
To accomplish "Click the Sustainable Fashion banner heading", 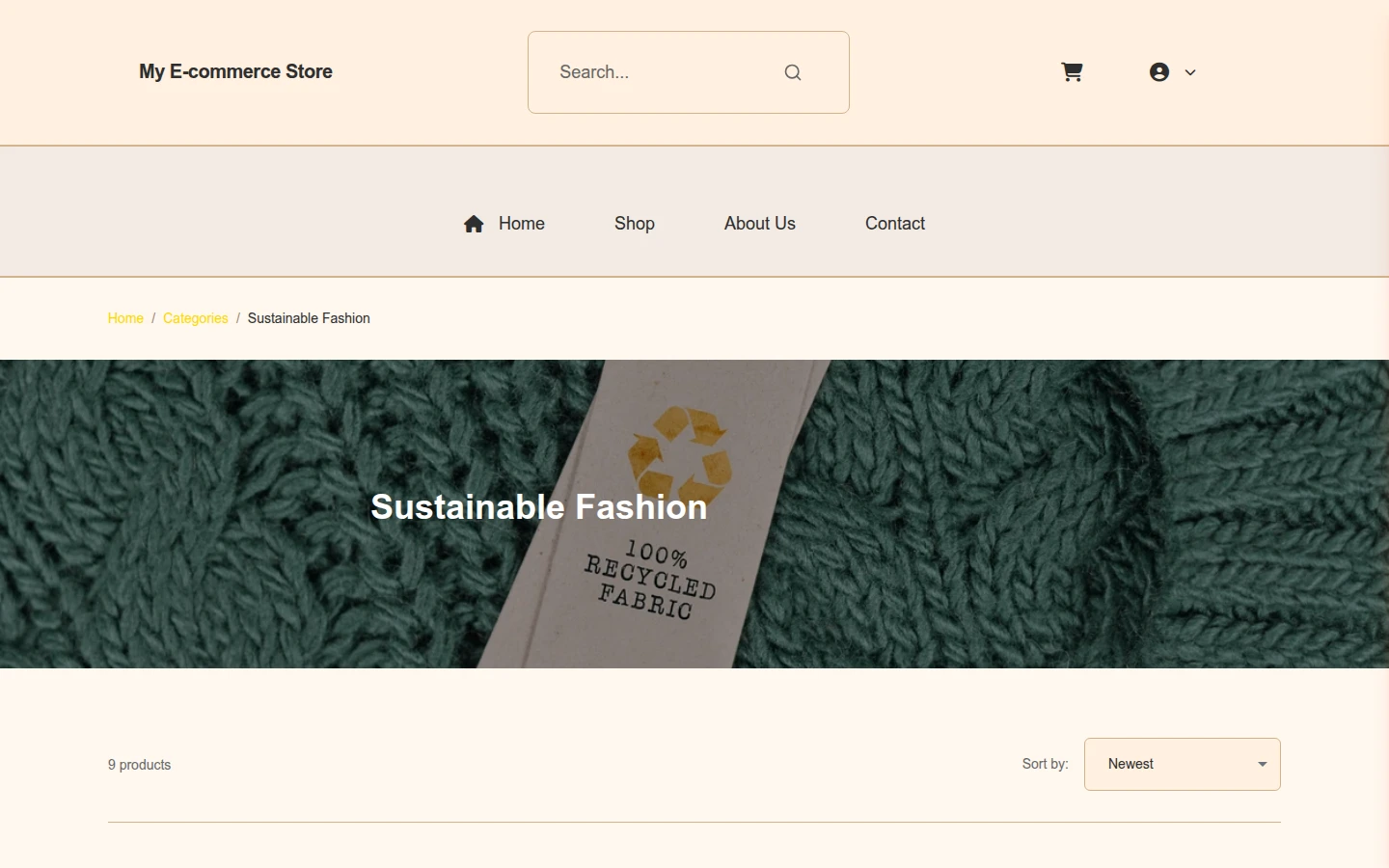I will click(x=539, y=507).
